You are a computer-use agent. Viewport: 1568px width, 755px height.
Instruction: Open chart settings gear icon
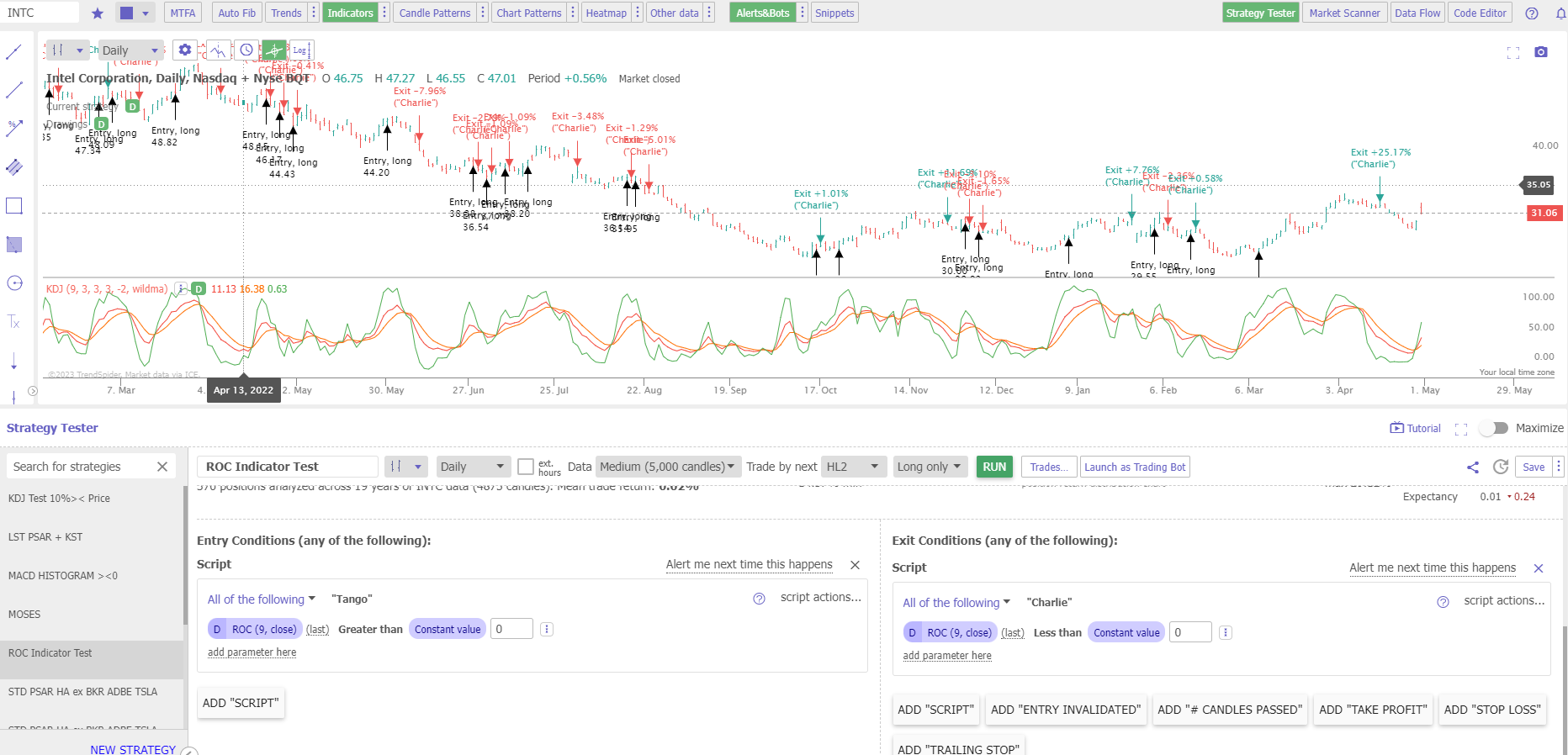click(185, 50)
